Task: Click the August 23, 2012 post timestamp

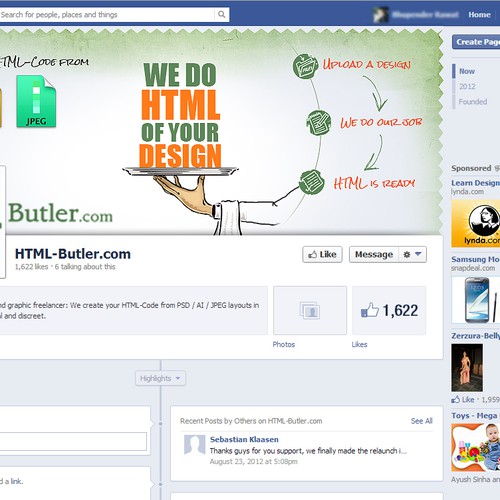Action: point(254,462)
